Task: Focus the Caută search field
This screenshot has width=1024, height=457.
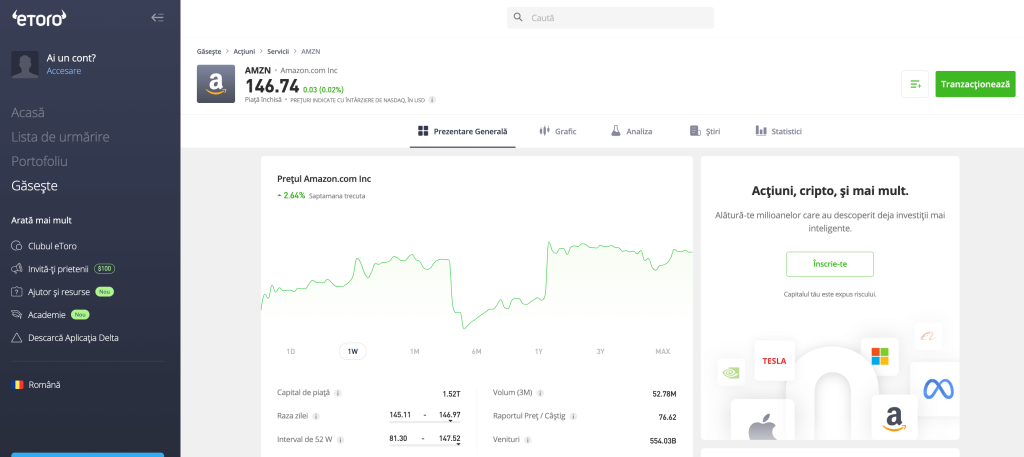Action: [x=610, y=18]
